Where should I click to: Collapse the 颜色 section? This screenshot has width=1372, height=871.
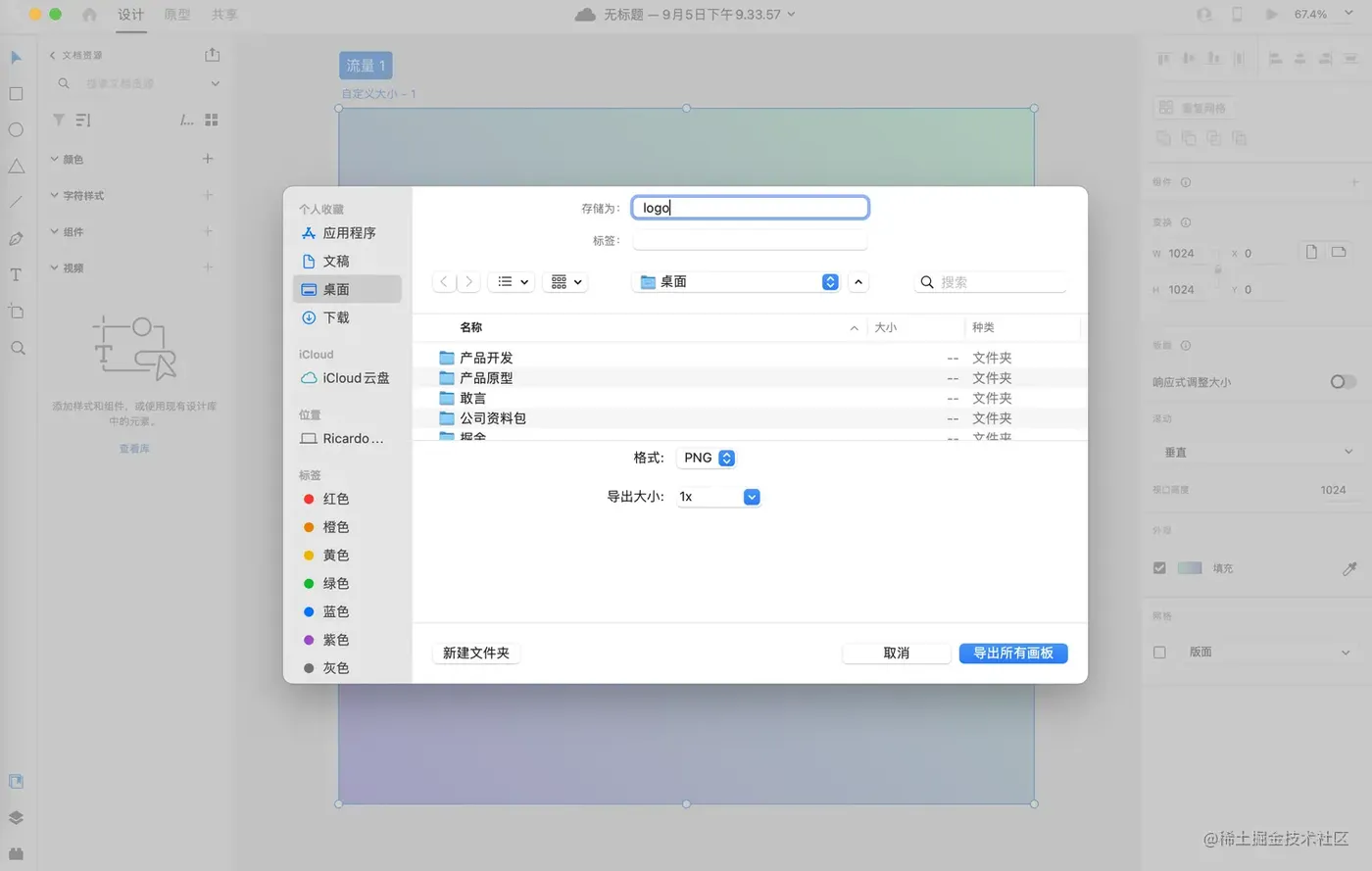click(55, 159)
